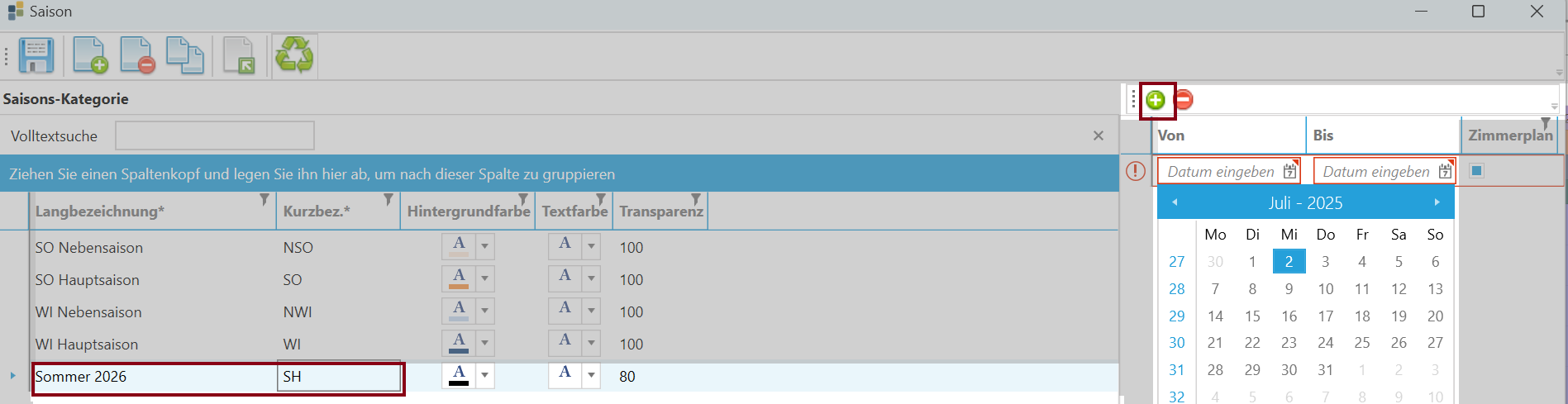
Task: Click SO Hauptsaison background color swatch
Action: (459, 279)
